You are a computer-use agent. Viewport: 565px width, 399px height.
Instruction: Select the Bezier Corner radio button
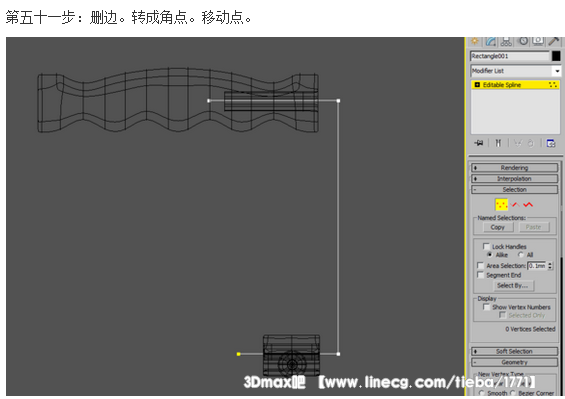pos(513,393)
